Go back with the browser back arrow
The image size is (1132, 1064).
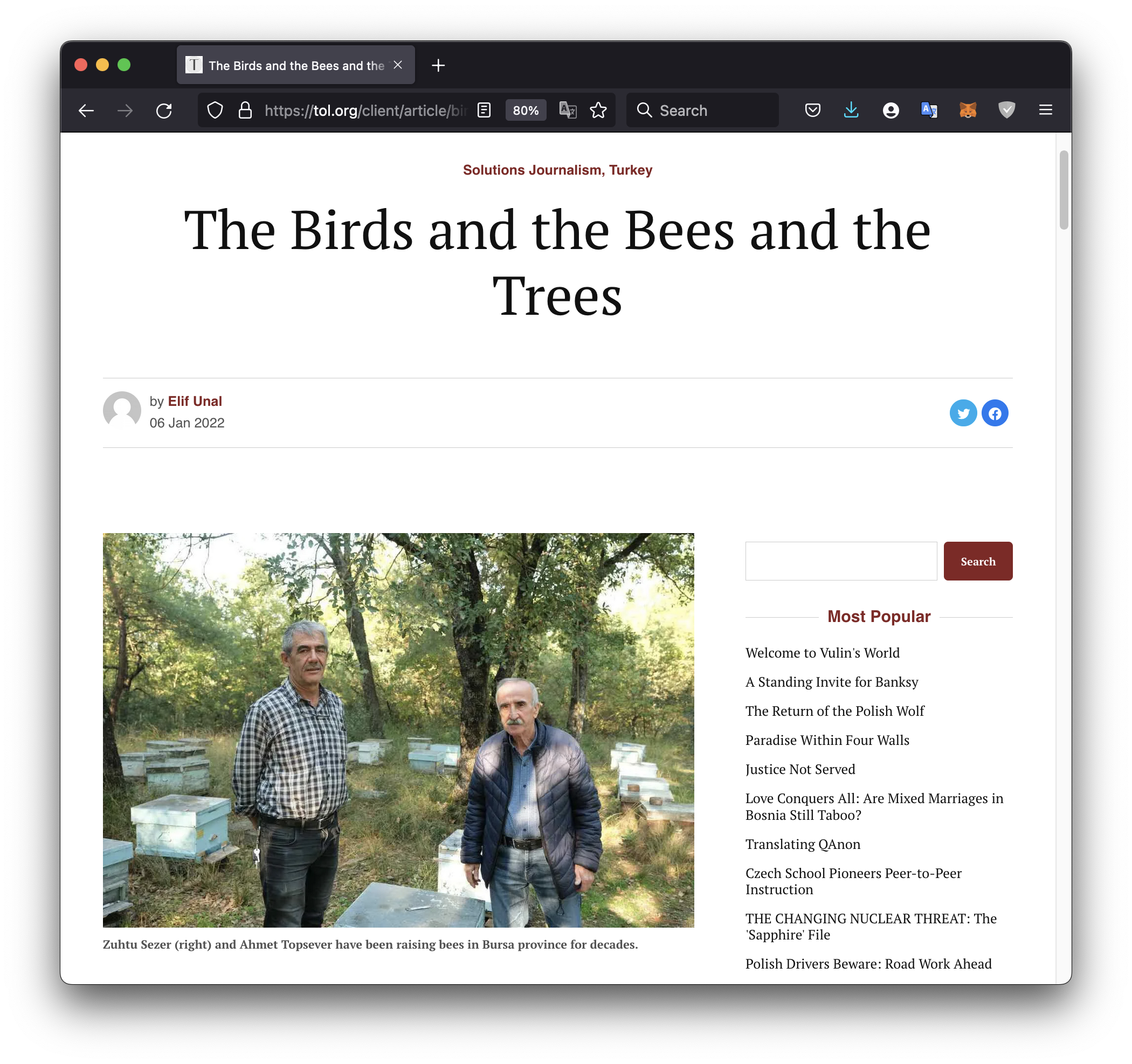[86, 110]
